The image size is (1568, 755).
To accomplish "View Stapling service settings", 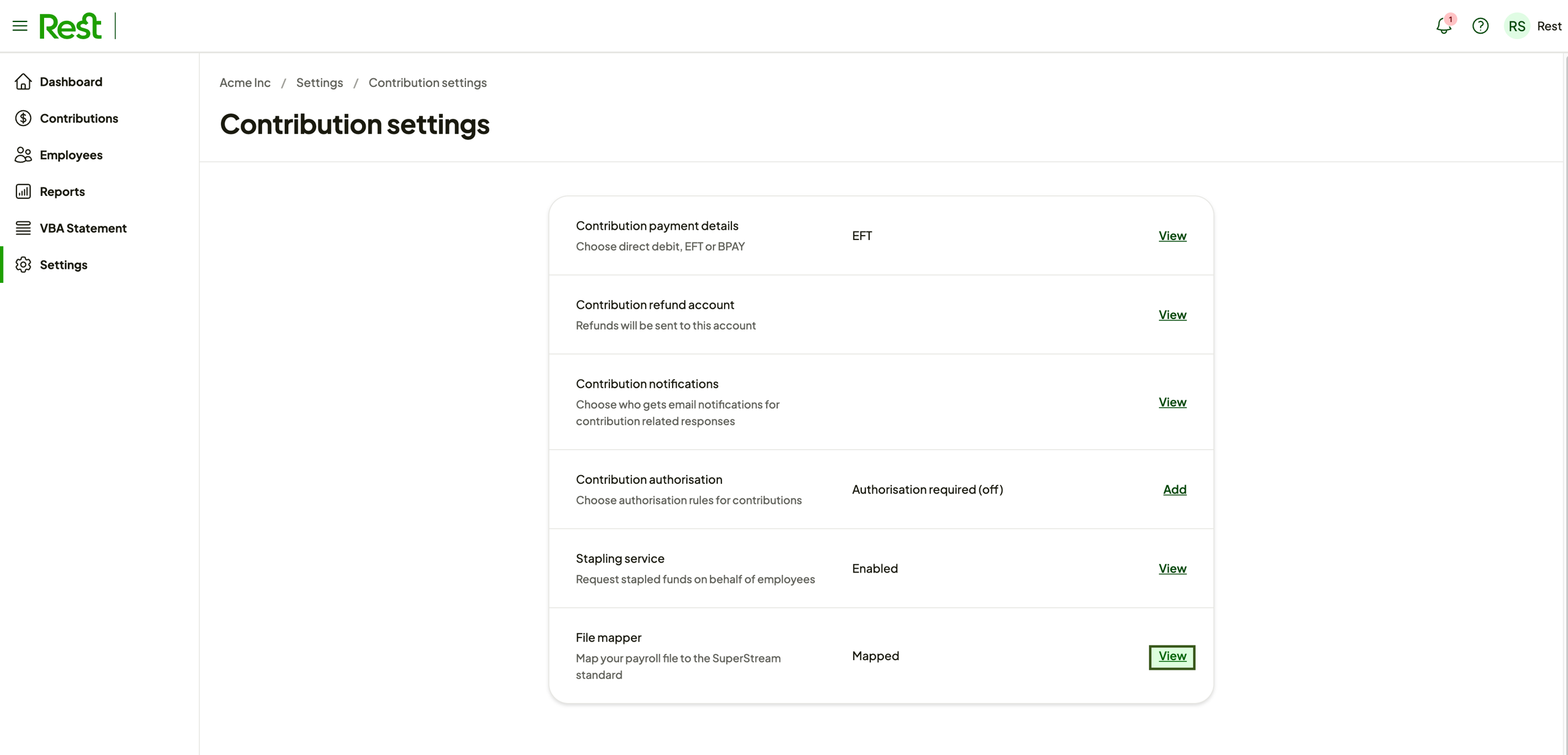I will [1172, 568].
